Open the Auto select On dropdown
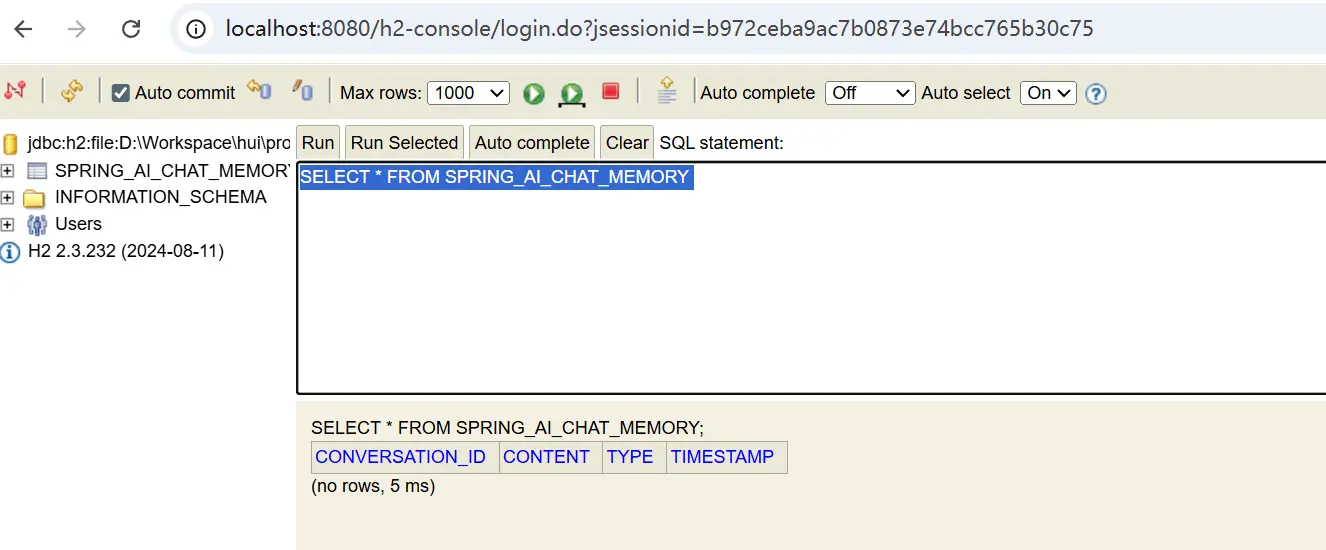Screen dimensions: 1326x550 pyautogui.click(x=1047, y=93)
